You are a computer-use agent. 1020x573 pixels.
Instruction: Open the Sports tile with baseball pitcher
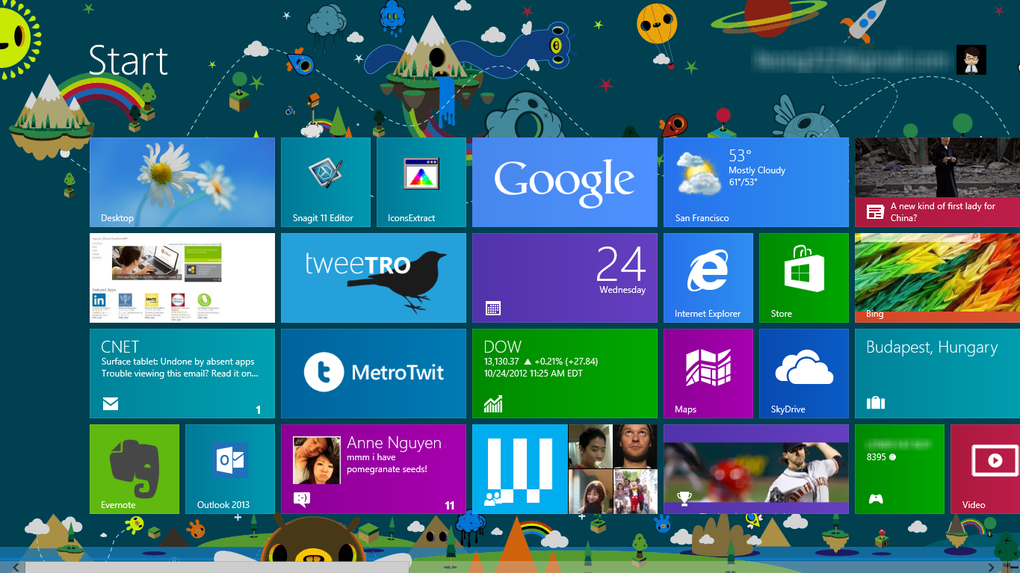click(756, 469)
